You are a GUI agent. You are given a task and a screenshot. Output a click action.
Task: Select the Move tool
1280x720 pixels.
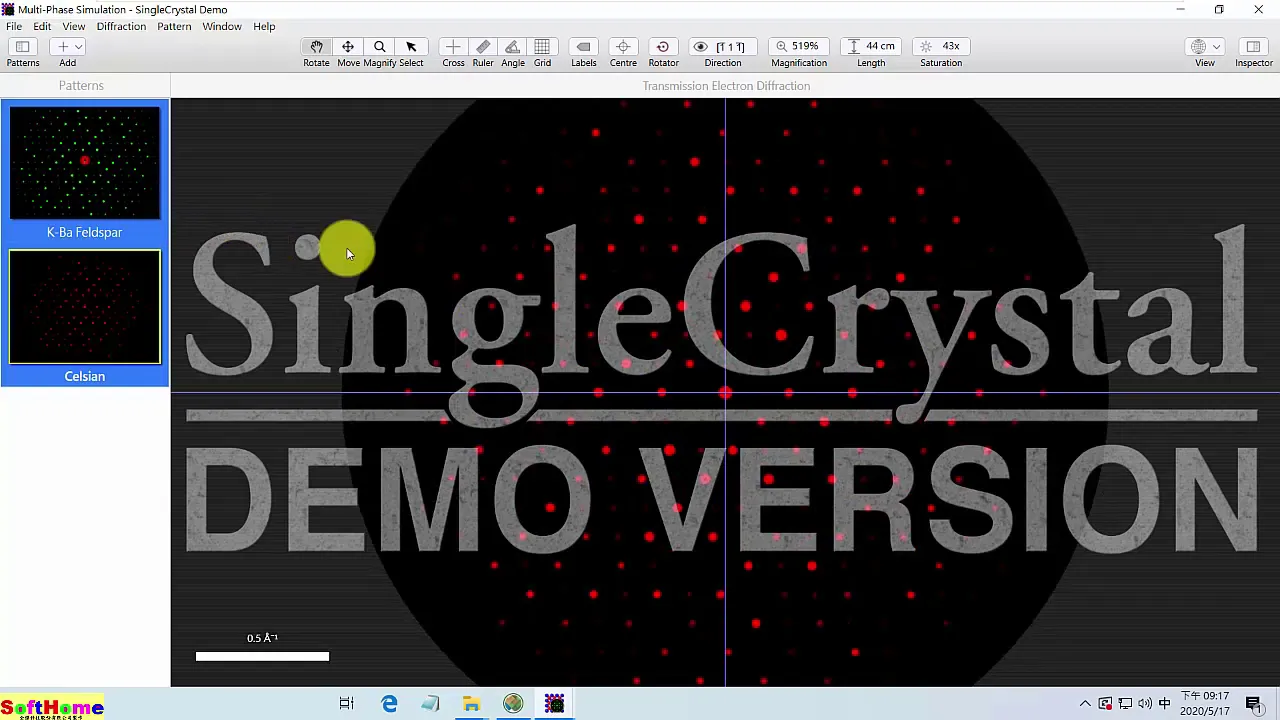pos(348,46)
